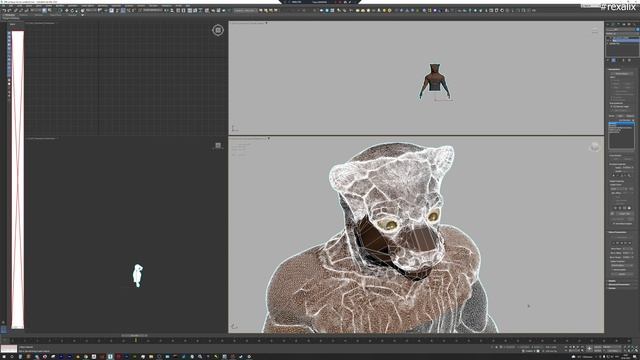Click the Pin Stack icon below modifier stack

[x=607, y=60]
